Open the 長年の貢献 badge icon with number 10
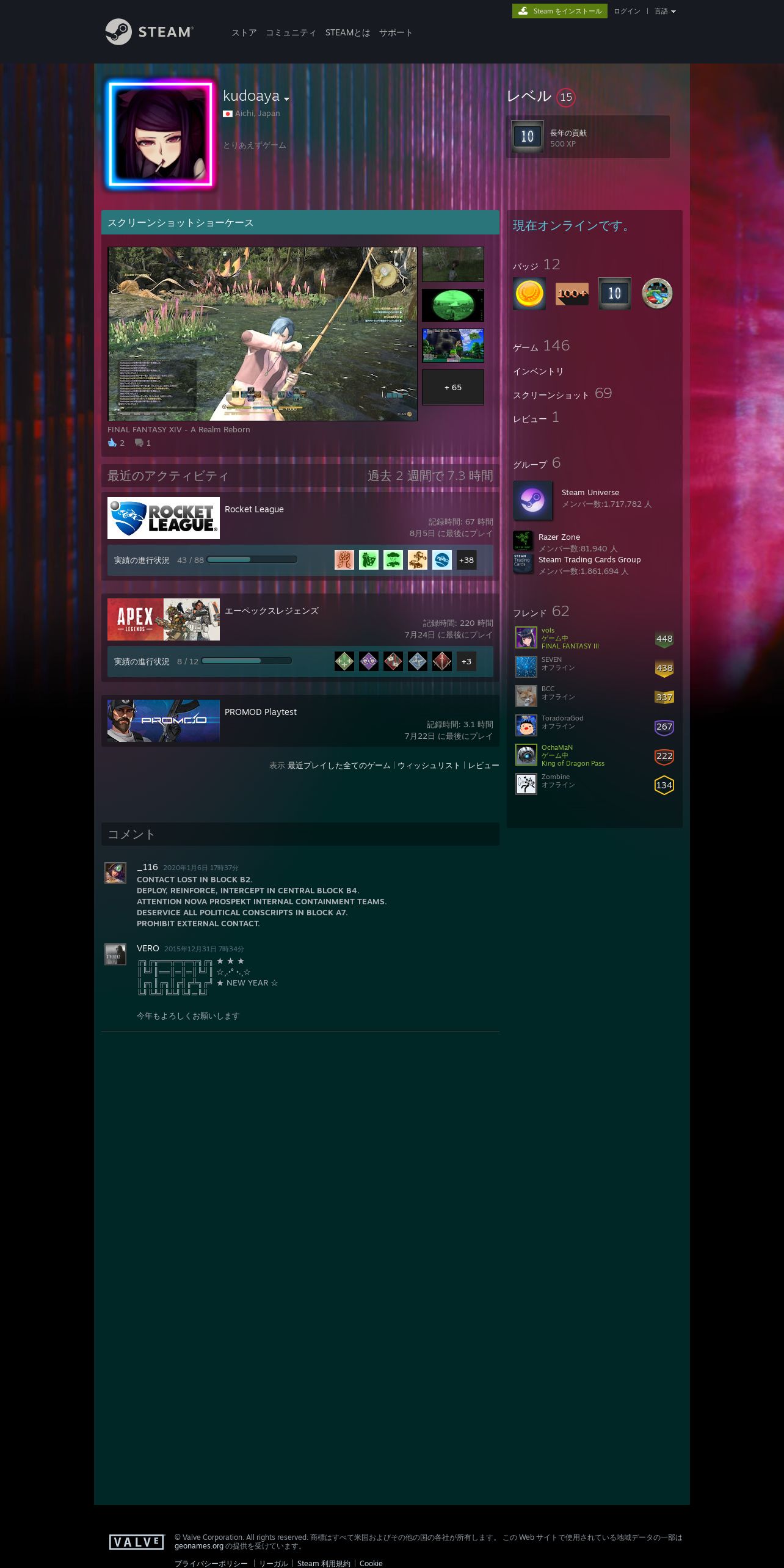The width and height of the screenshot is (784, 1568). (528, 137)
